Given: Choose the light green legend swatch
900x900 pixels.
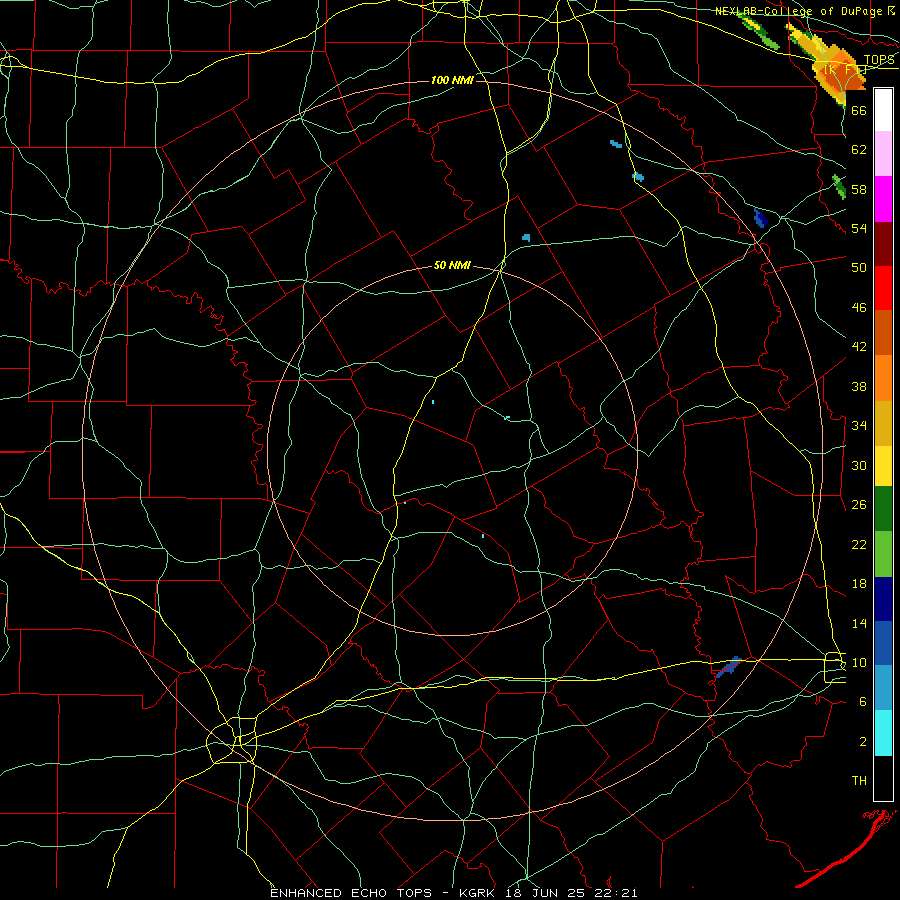Looking at the screenshot, I should point(883,554).
